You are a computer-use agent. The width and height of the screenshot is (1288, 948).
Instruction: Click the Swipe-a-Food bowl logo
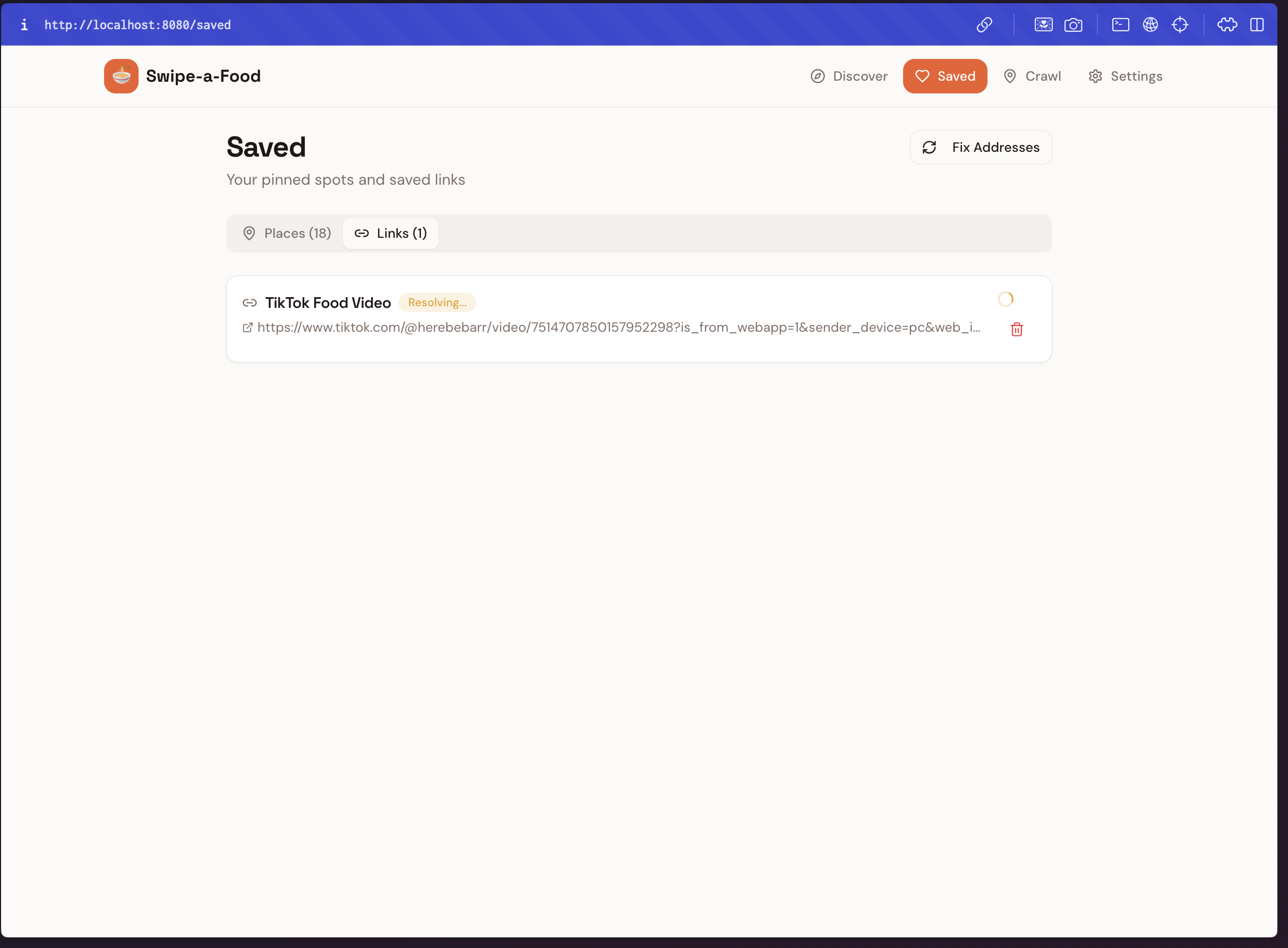coord(121,76)
